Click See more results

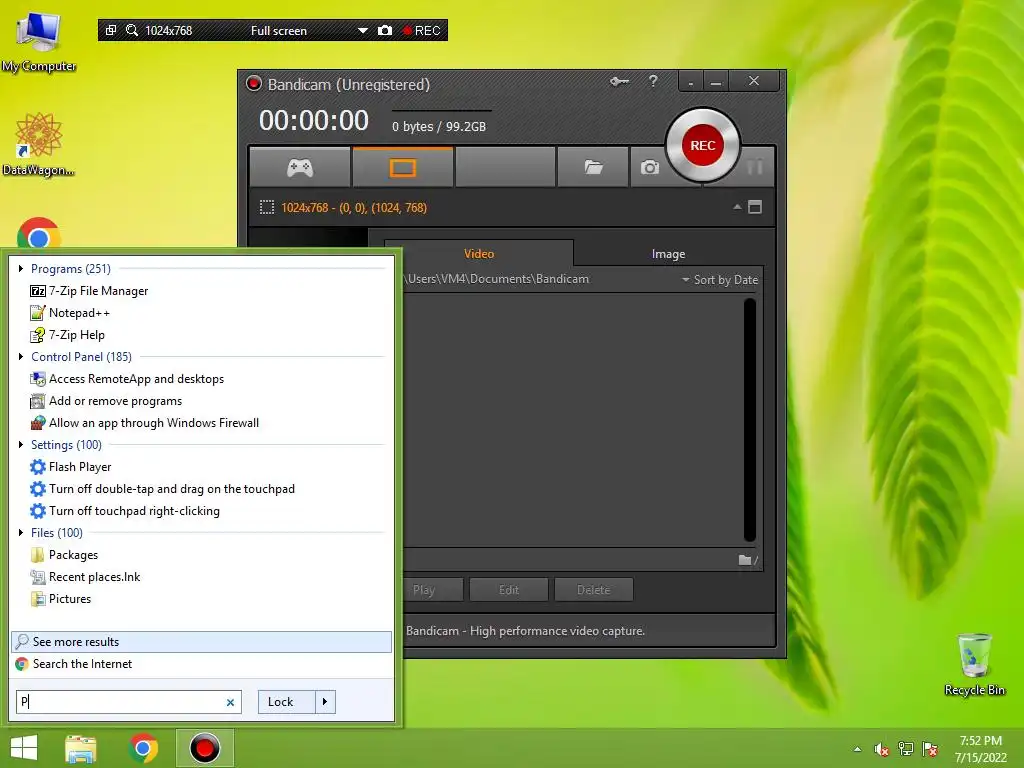pos(202,642)
